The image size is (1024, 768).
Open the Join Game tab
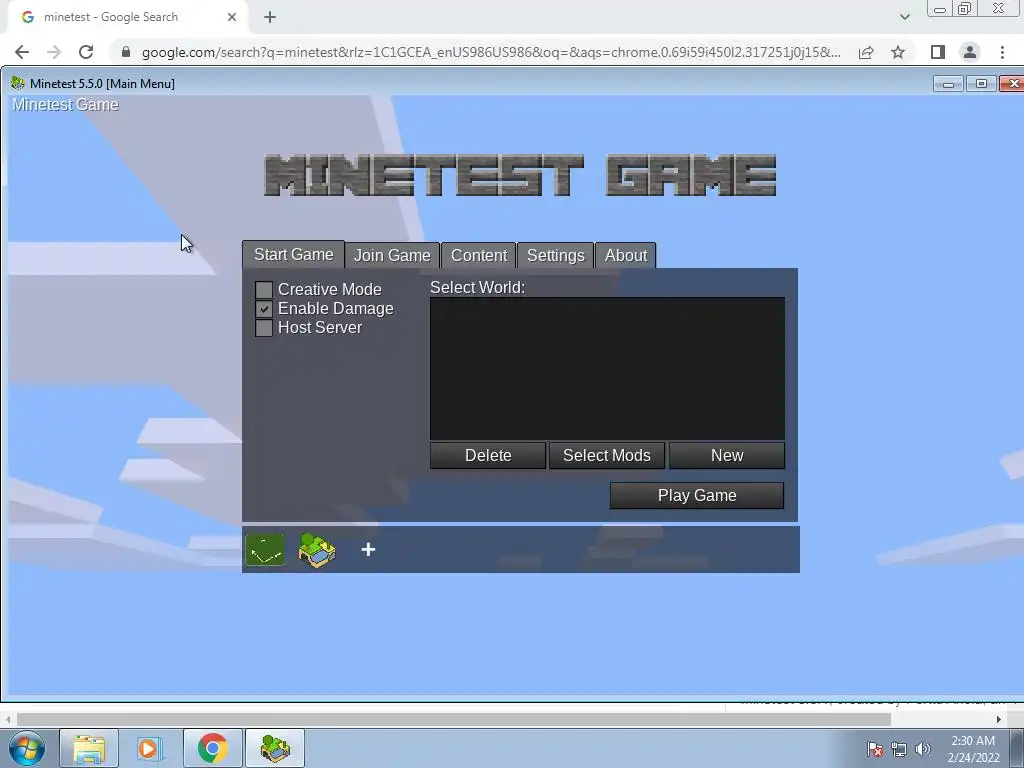(x=392, y=255)
